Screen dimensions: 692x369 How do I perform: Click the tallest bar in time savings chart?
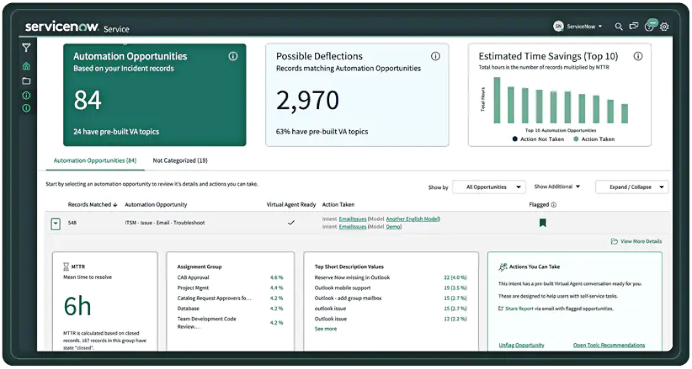point(496,100)
